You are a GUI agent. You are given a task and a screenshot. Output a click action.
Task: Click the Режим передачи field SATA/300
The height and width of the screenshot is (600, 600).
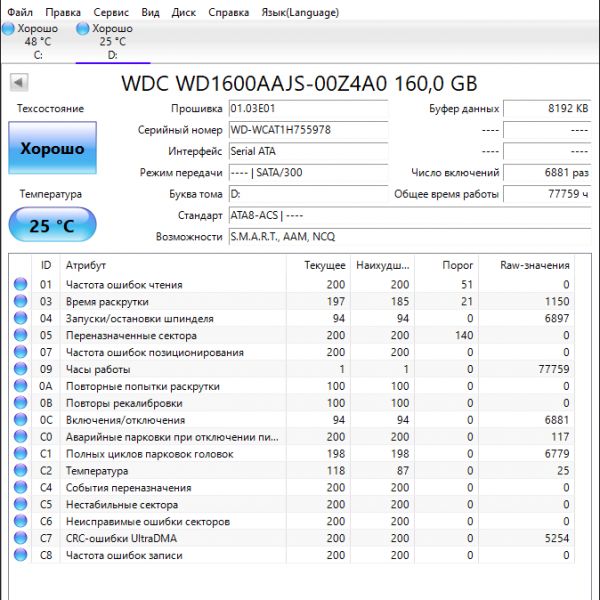(x=308, y=173)
